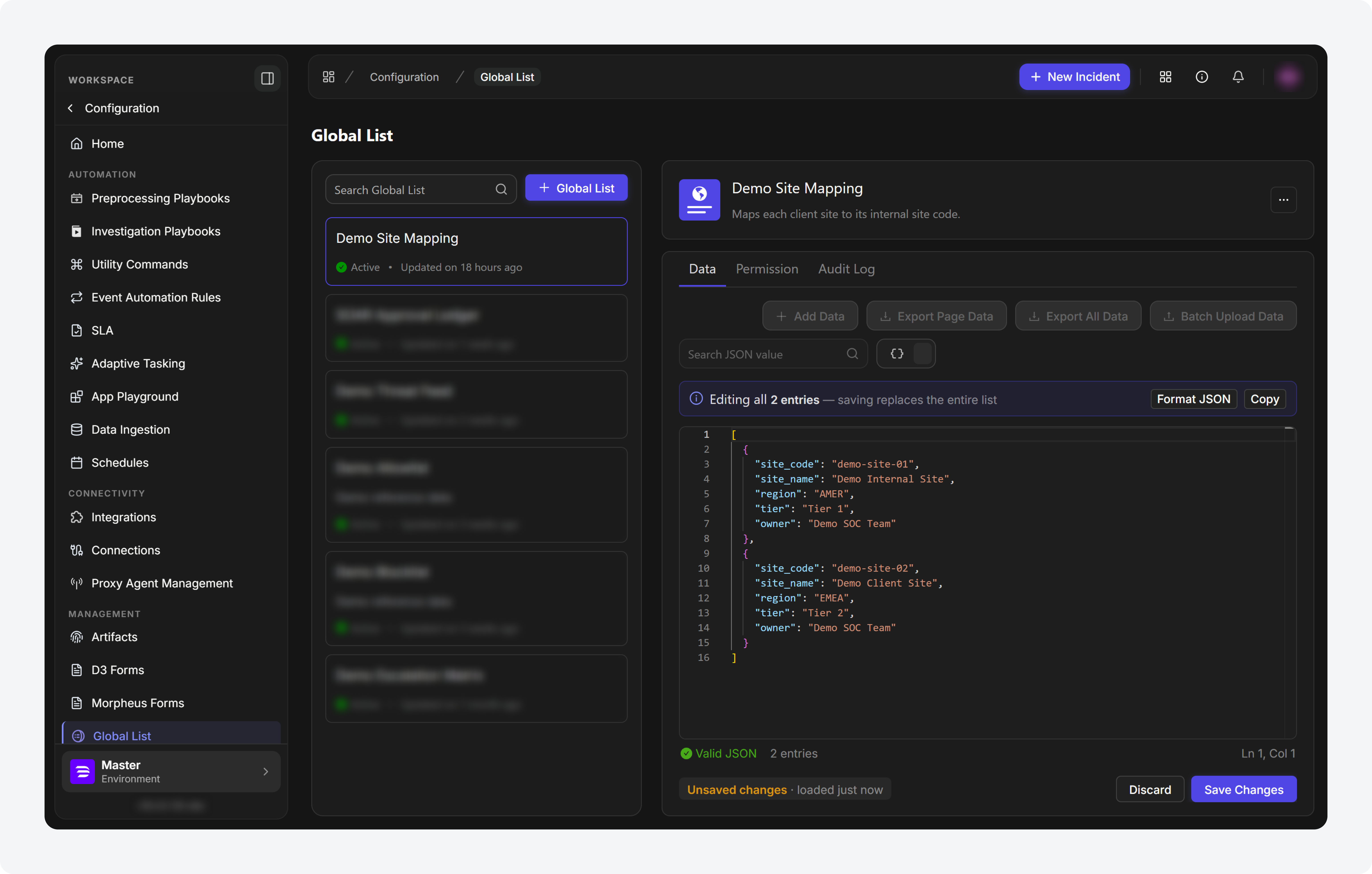Select the Demo Site Mapping list card
The width and height of the screenshot is (1372, 874).
click(476, 251)
